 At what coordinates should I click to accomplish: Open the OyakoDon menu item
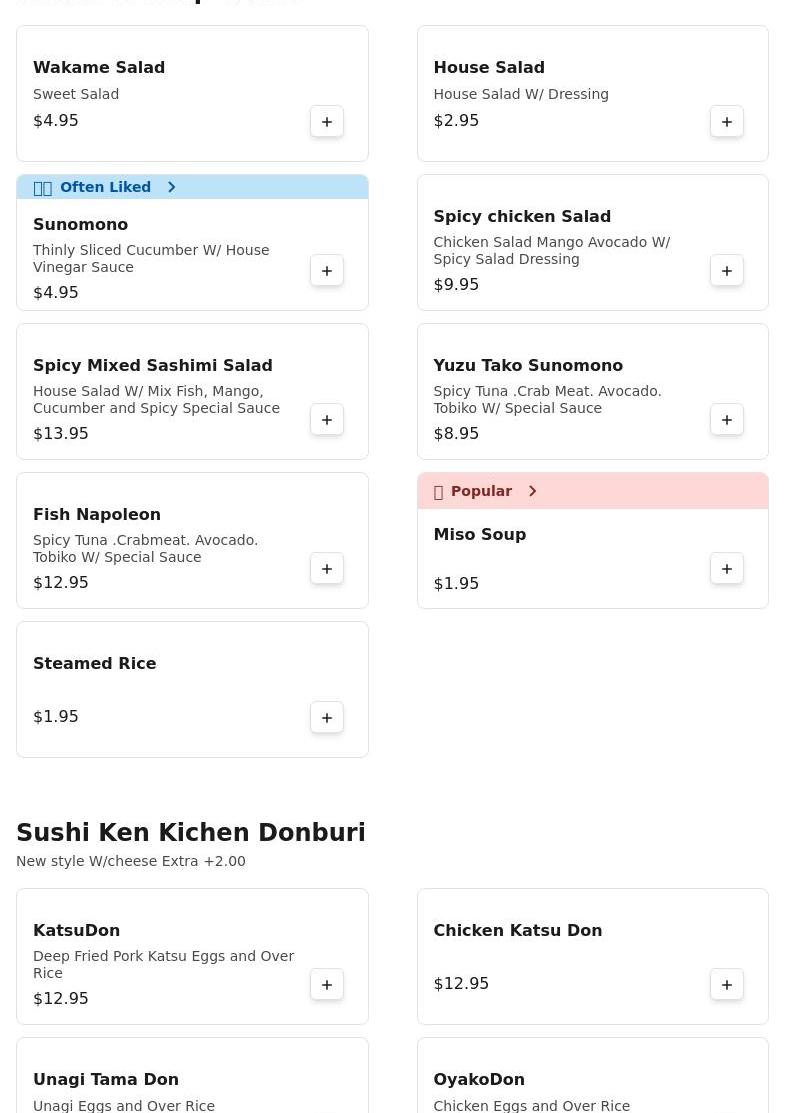(x=479, y=1080)
